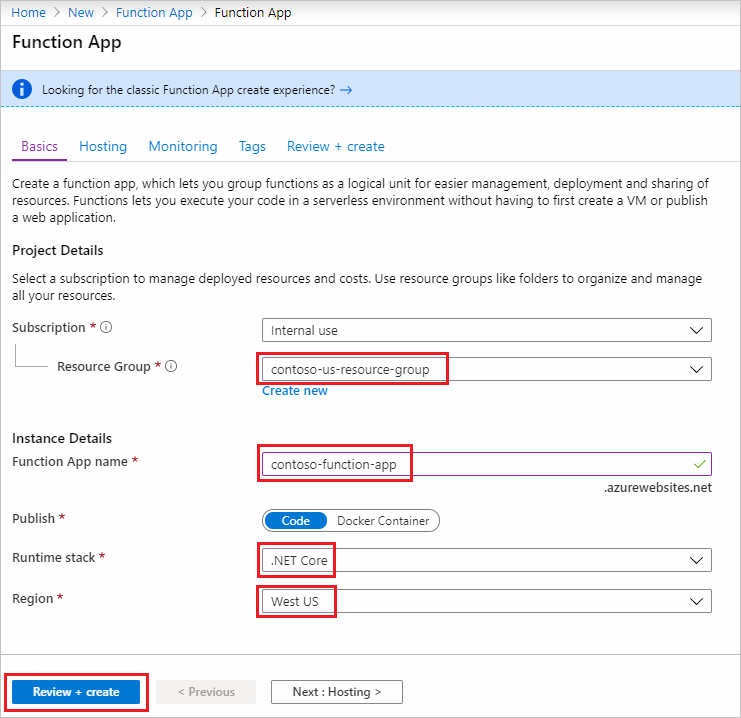The width and height of the screenshot is (741, 718).
Task: Expand the Region dropdown
Action: coord(485,601)
